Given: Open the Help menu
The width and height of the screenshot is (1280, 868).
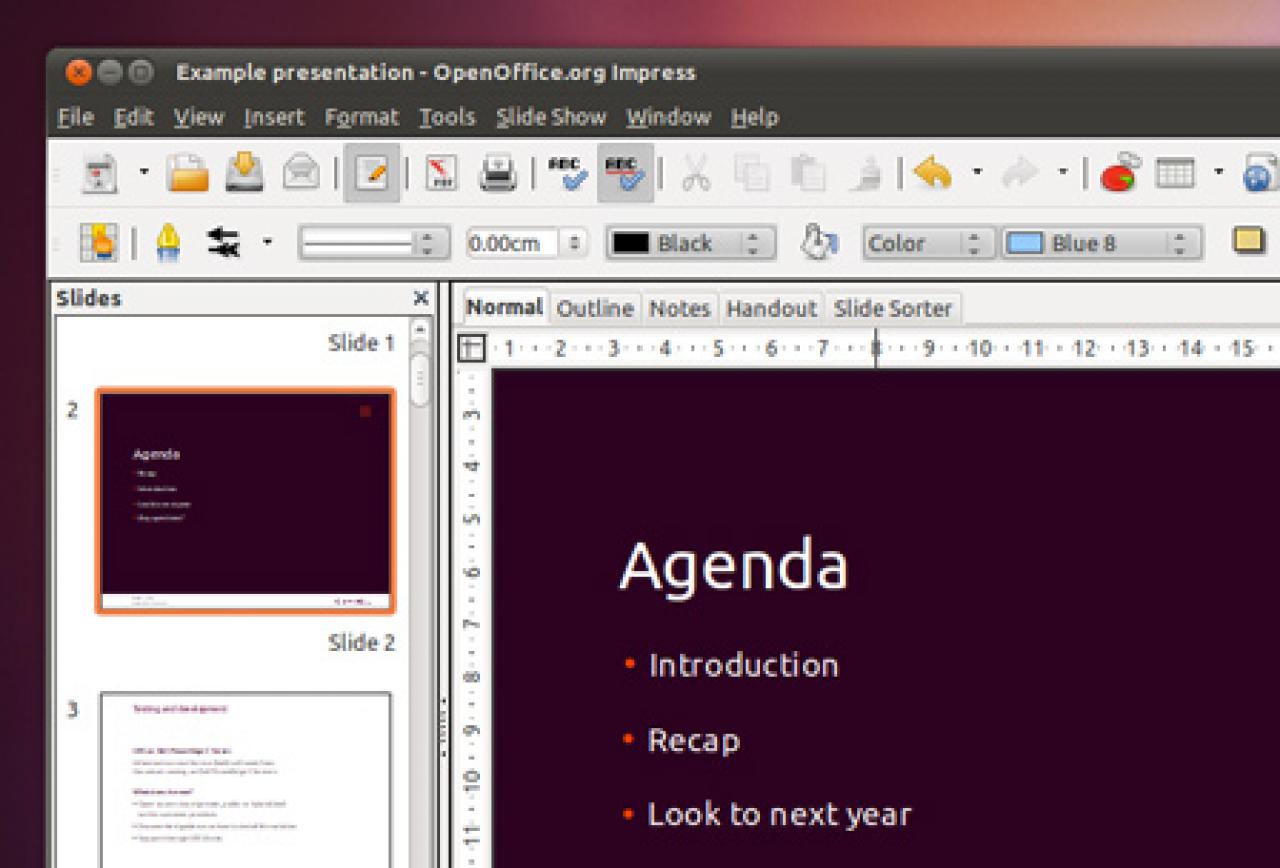Looking at the screenshot, I should [754, 117].
